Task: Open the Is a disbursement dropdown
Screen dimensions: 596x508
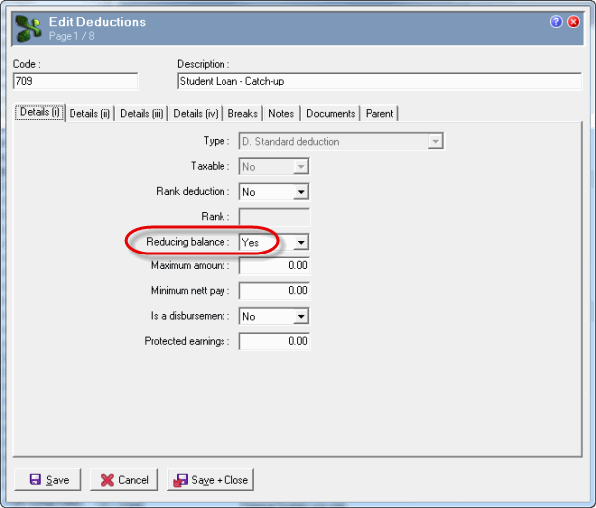Action: pyautogui.click(x=301, y=316)
